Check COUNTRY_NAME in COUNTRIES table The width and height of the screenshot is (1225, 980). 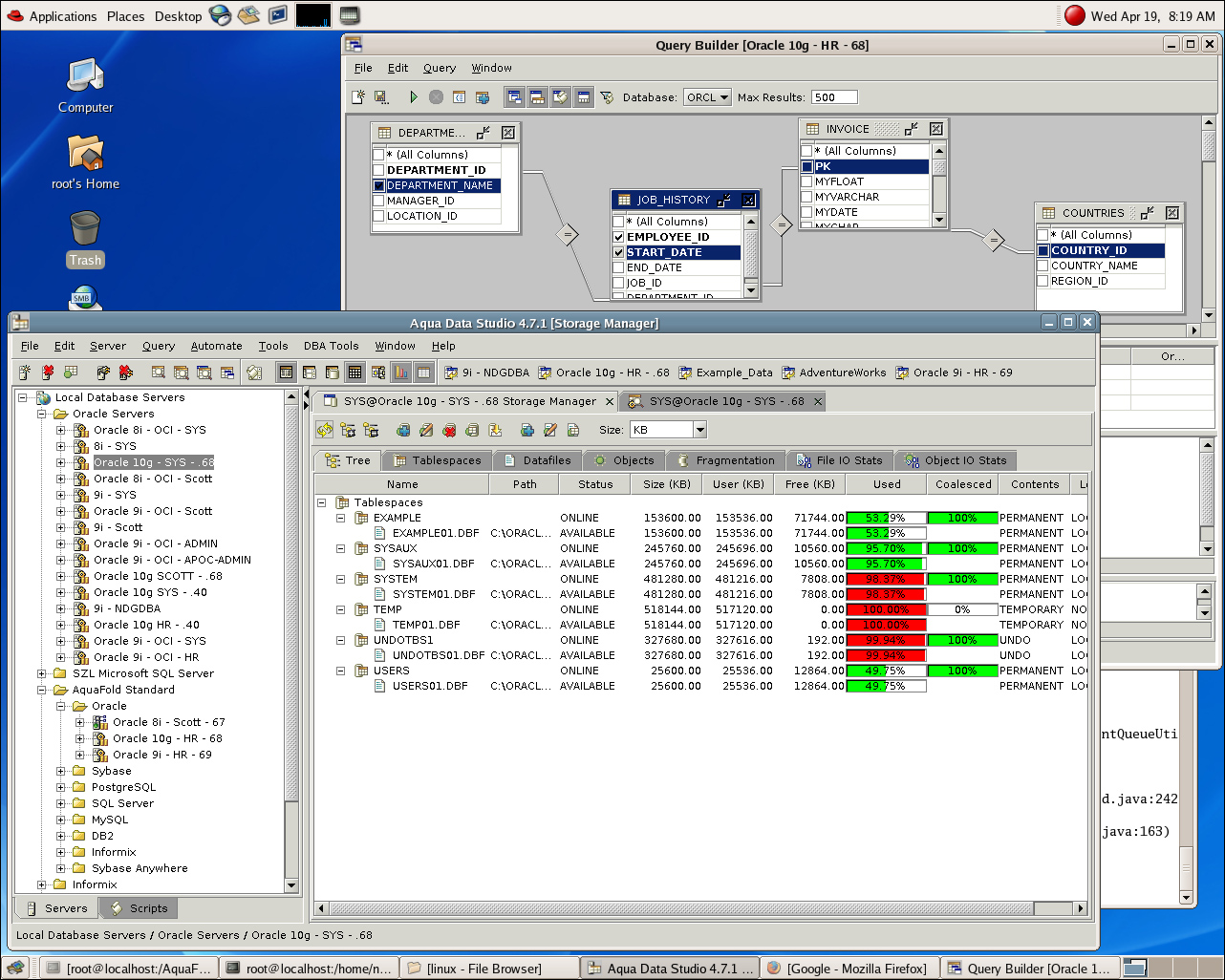click(1042, 266)
